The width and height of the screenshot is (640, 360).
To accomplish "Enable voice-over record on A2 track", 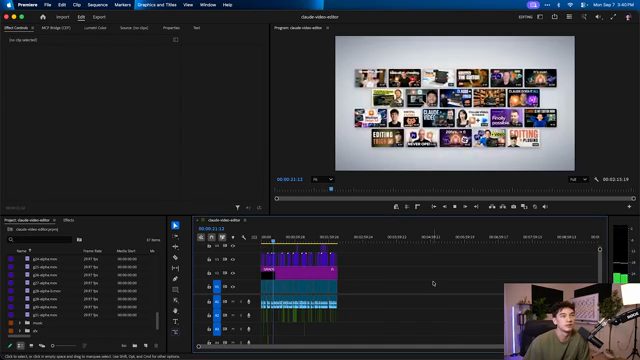I will [x=249, y=316].
